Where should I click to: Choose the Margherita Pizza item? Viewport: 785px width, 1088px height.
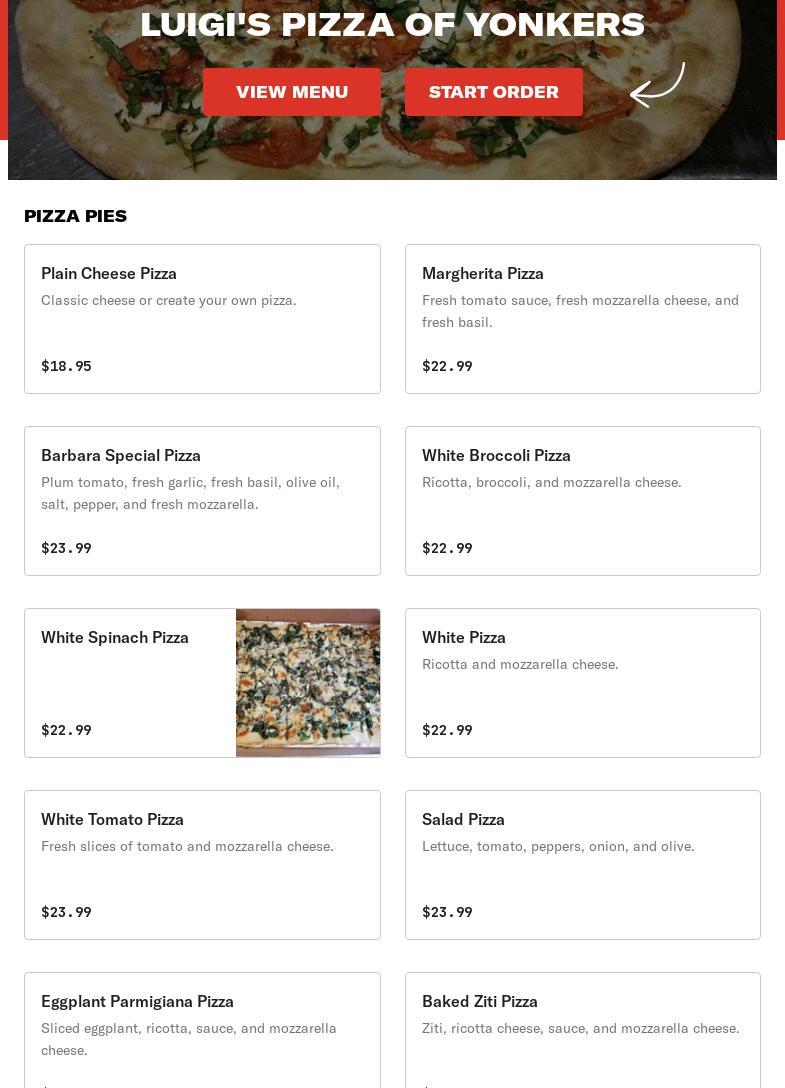(582, 319)
